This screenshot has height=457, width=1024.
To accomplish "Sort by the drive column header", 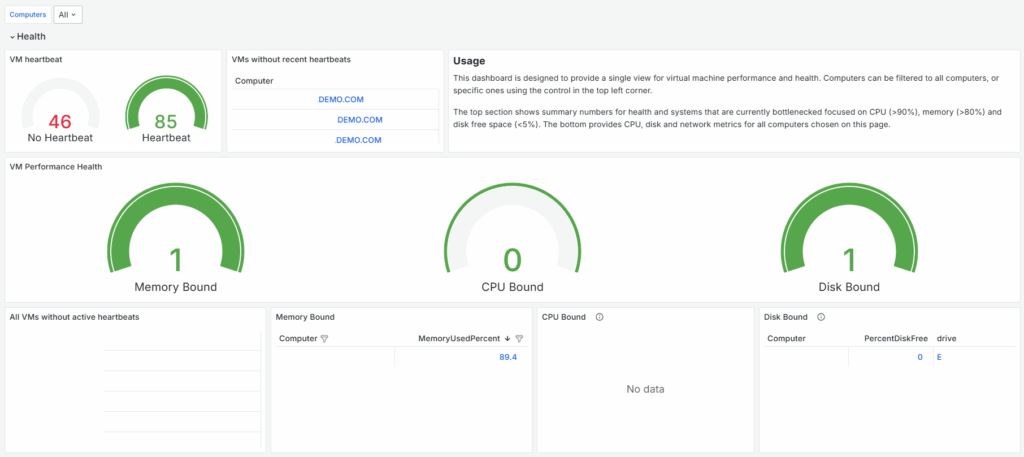I will [947, 338].
